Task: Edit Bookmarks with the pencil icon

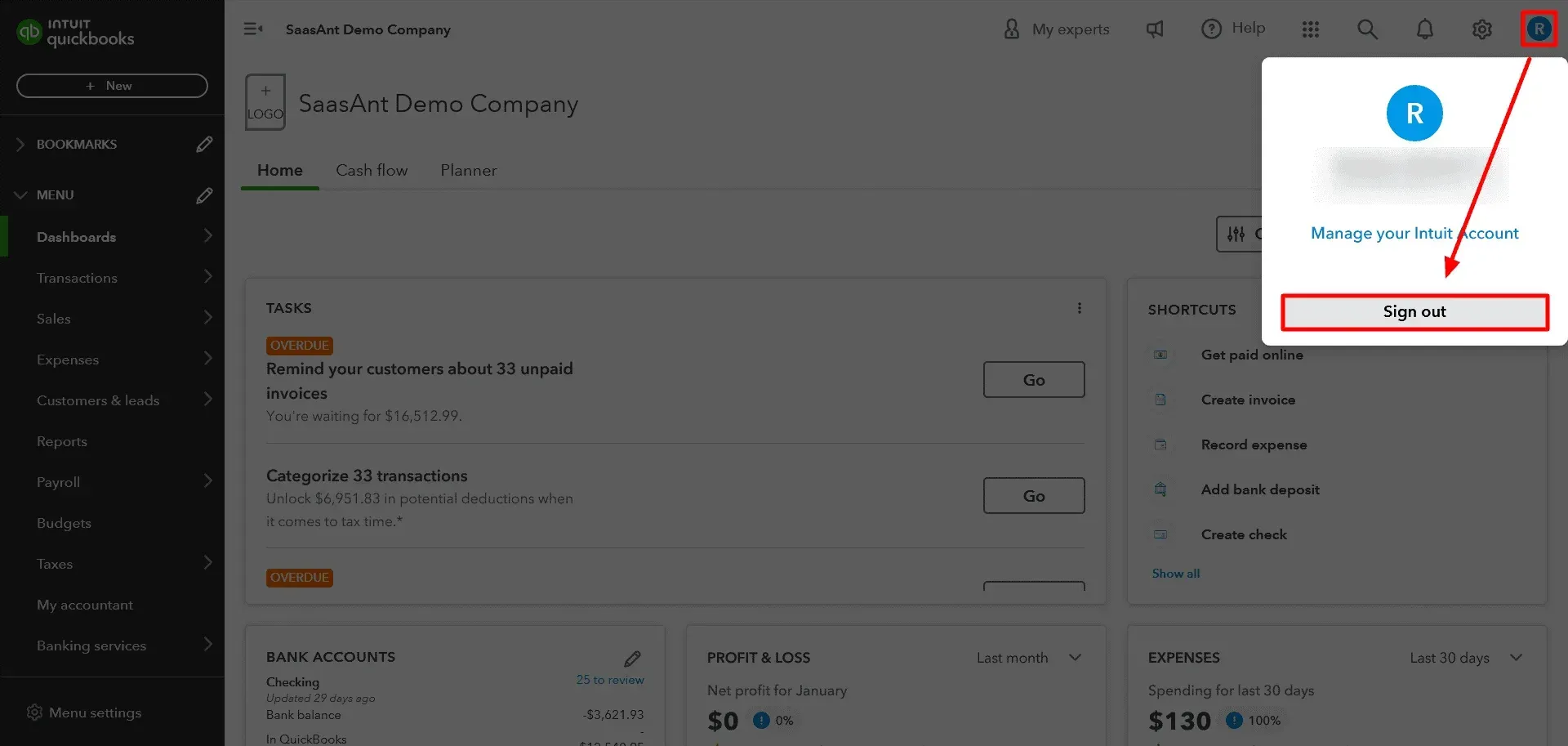Action: (204, 145)
